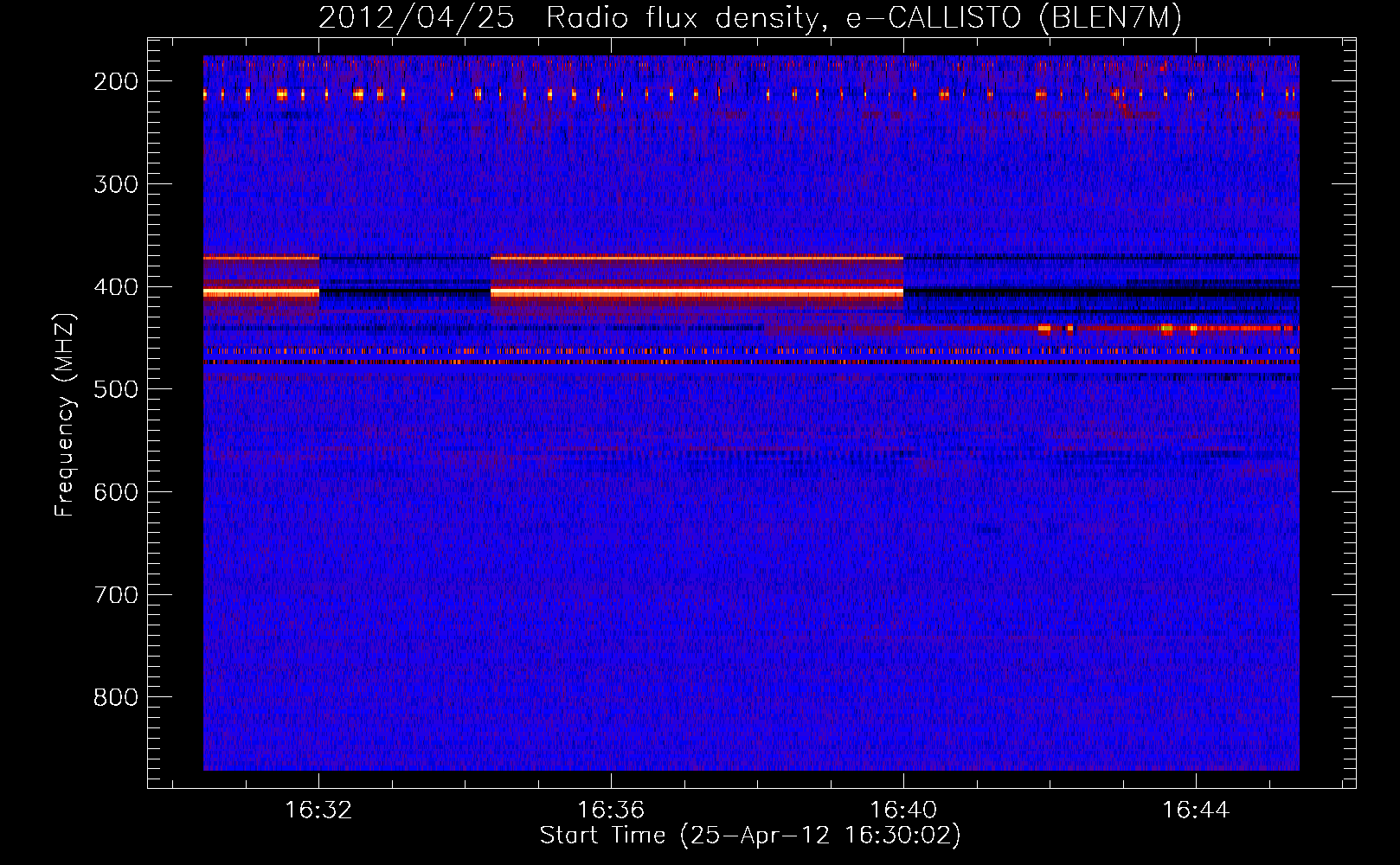1400x865 pixels.
Task: Click the 16:44 time tick label
Action: [x=1196, y=810]
